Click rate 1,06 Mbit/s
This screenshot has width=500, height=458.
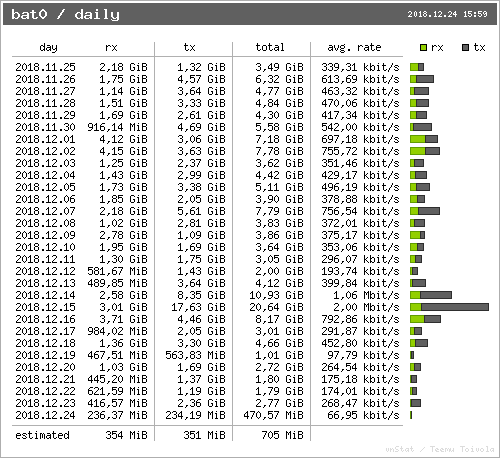366,295
